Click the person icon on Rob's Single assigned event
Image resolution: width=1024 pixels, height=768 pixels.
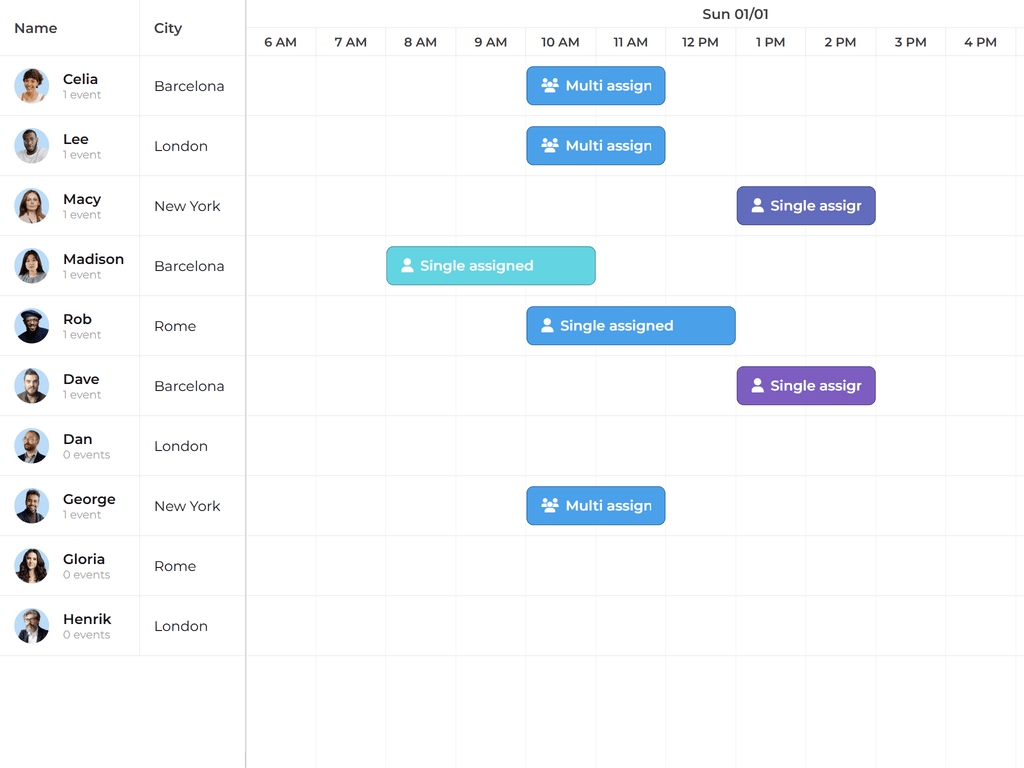(547, 326)
